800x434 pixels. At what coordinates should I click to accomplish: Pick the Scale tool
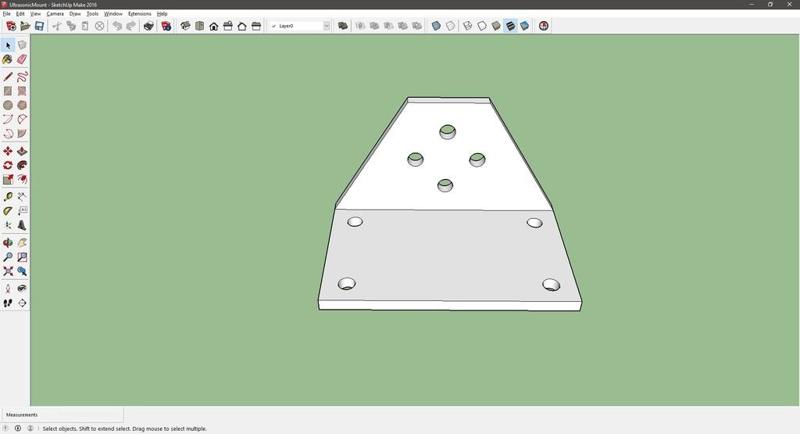(x=8, y=180)
